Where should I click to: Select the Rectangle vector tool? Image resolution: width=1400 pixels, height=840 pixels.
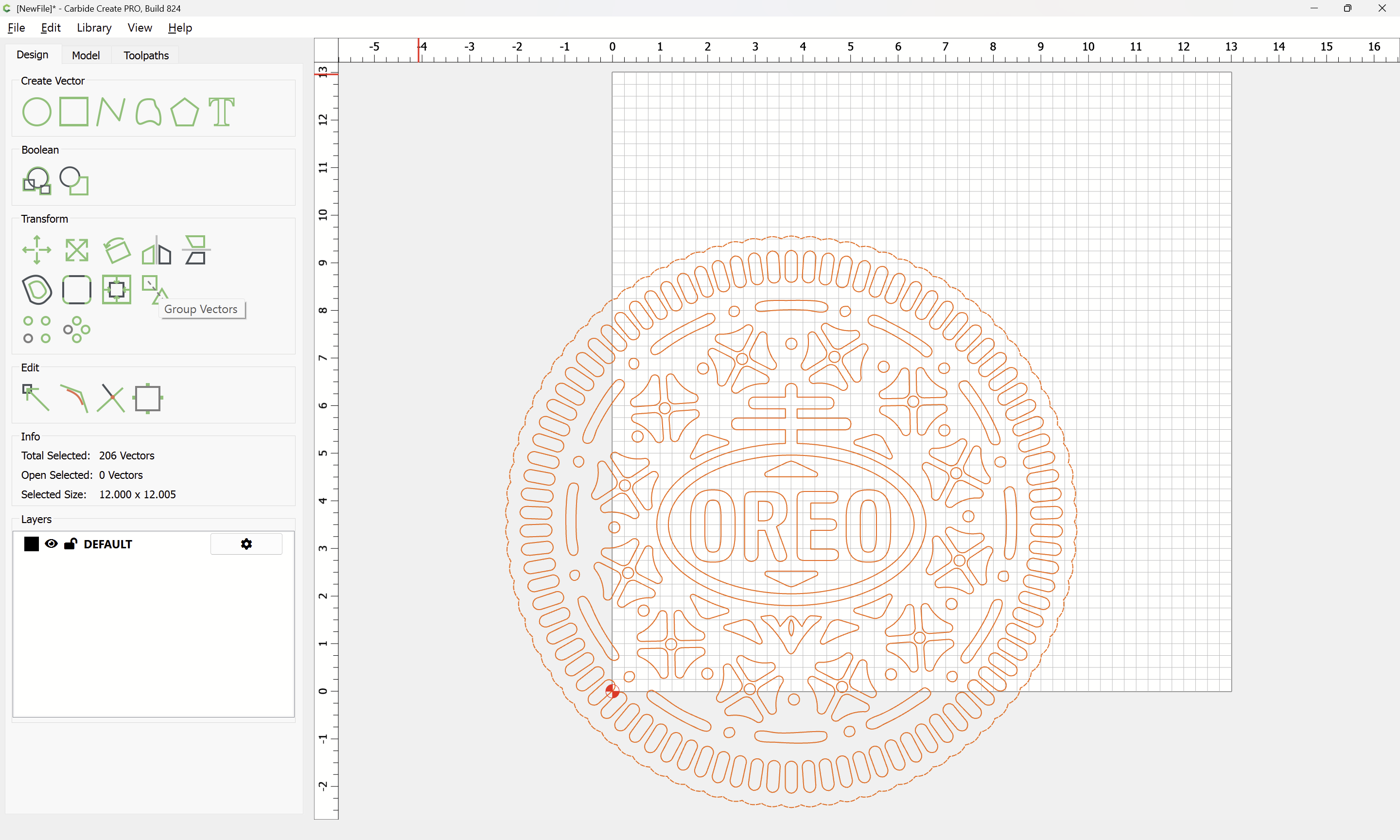(x=73, y=111)
